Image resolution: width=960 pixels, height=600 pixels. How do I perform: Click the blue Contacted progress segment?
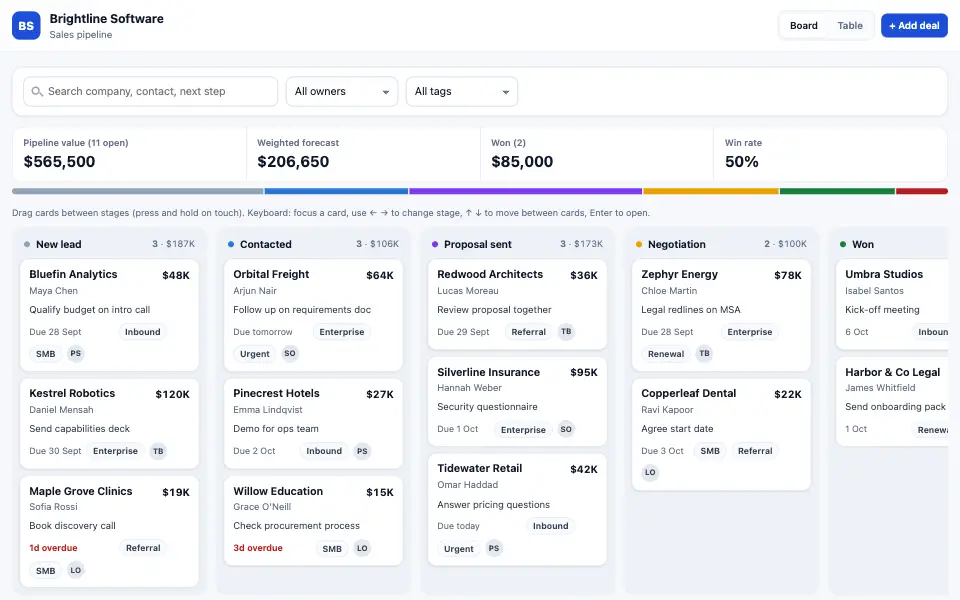point(336,192)
